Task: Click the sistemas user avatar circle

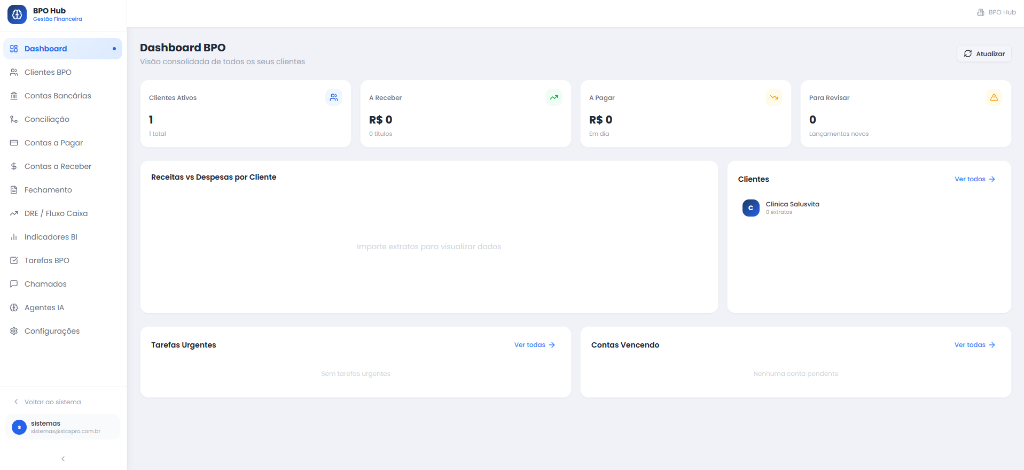Action: coord(20,427)
